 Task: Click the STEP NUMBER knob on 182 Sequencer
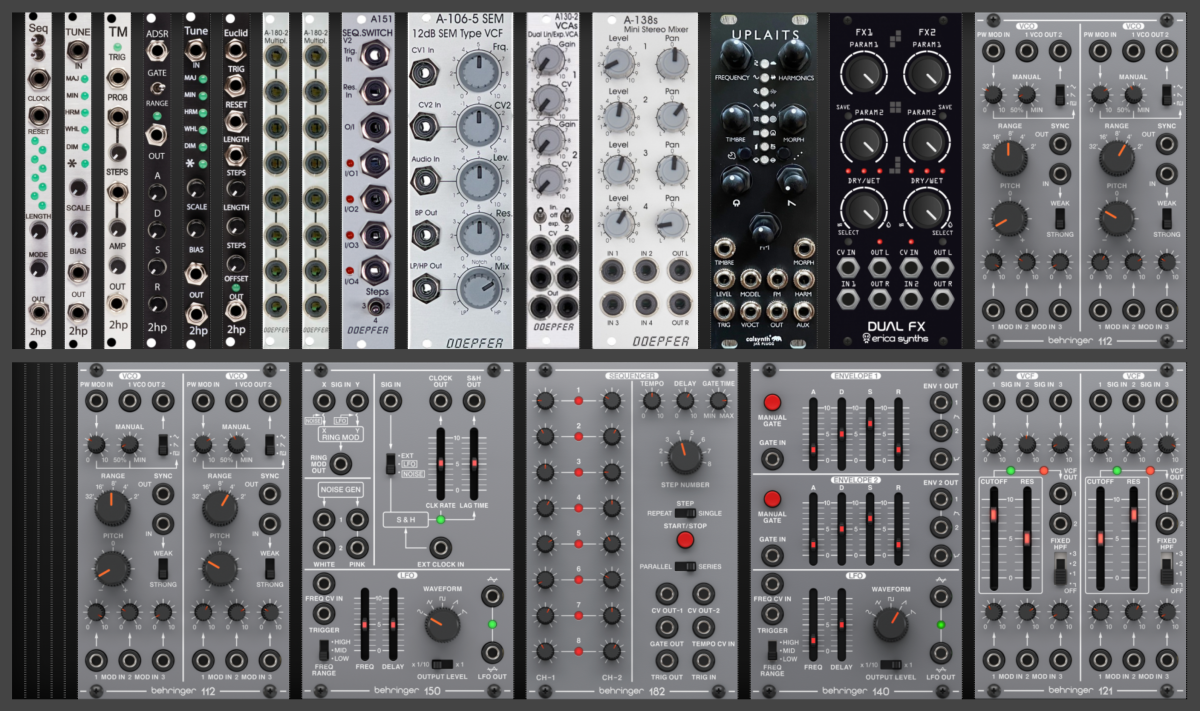[685, 456]
